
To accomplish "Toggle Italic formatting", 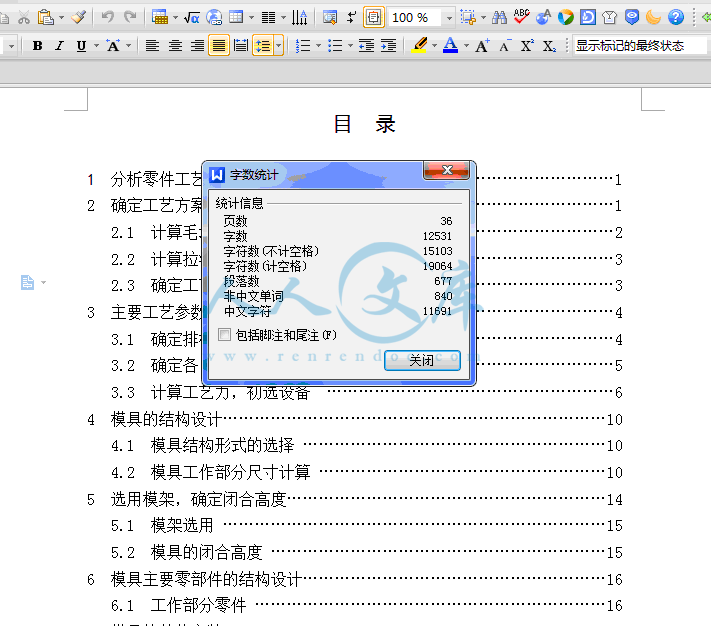I will click(x=59, y=46).
